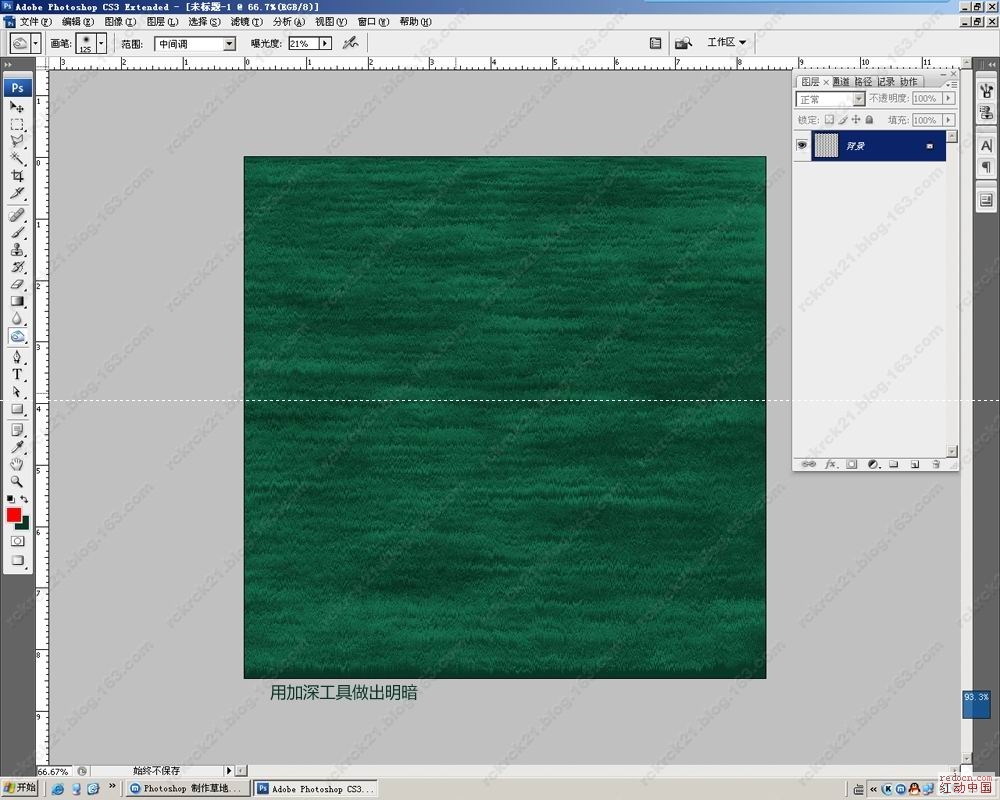Image resolution: width=1000 pixels, height=800 pixels.
Task: Click the red foreground color swatch
Action: point(13,515)
